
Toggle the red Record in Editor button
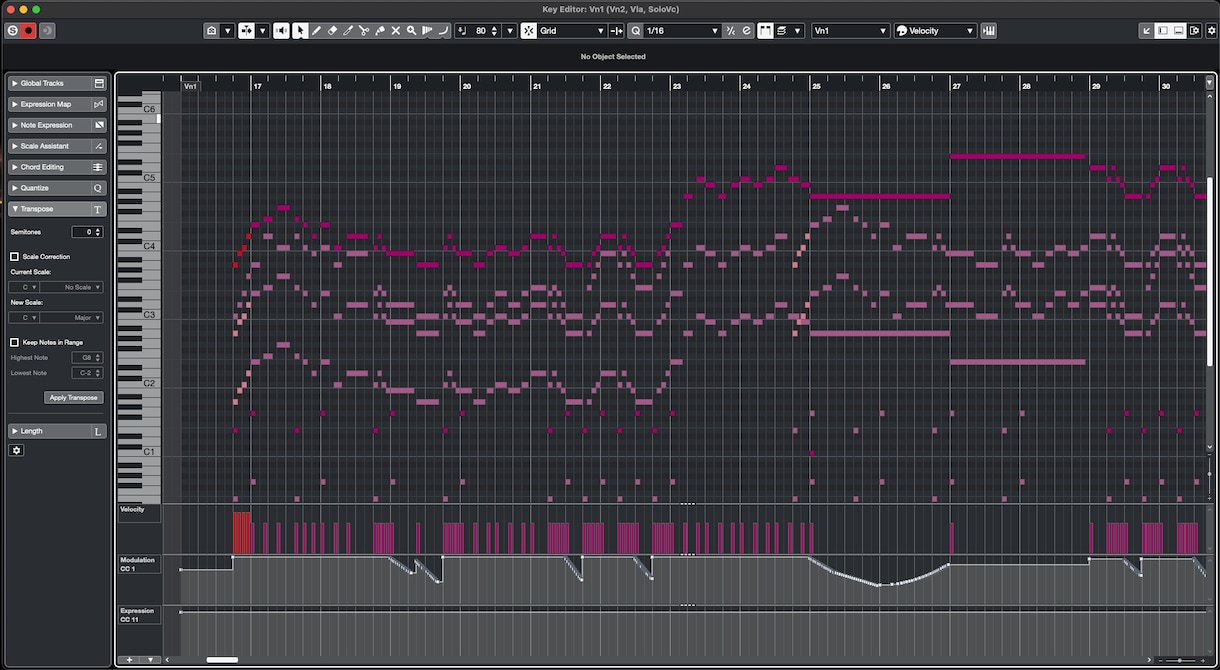[x=29, y=31]
